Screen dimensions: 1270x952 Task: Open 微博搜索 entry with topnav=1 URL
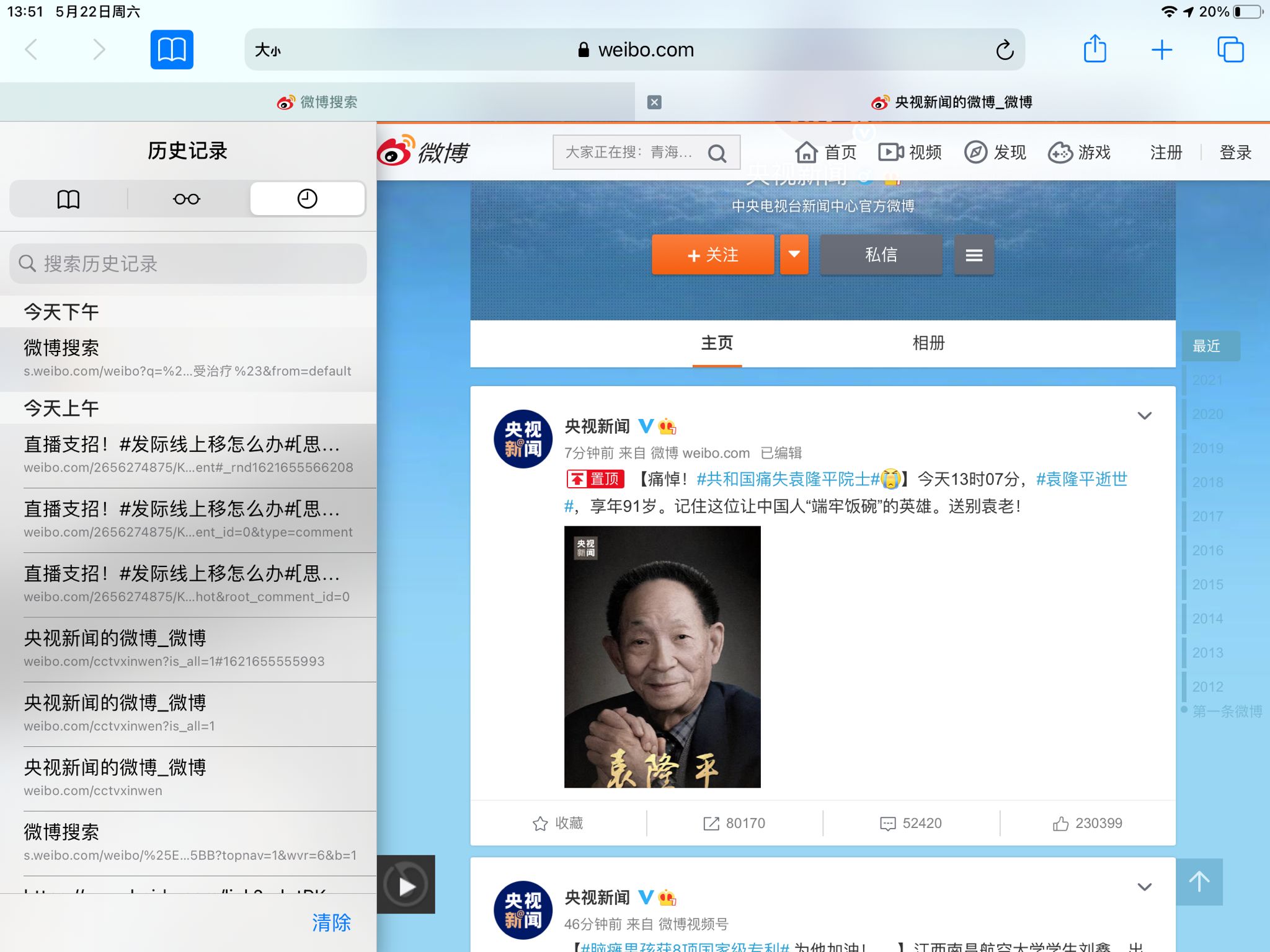tap(188, 843)
